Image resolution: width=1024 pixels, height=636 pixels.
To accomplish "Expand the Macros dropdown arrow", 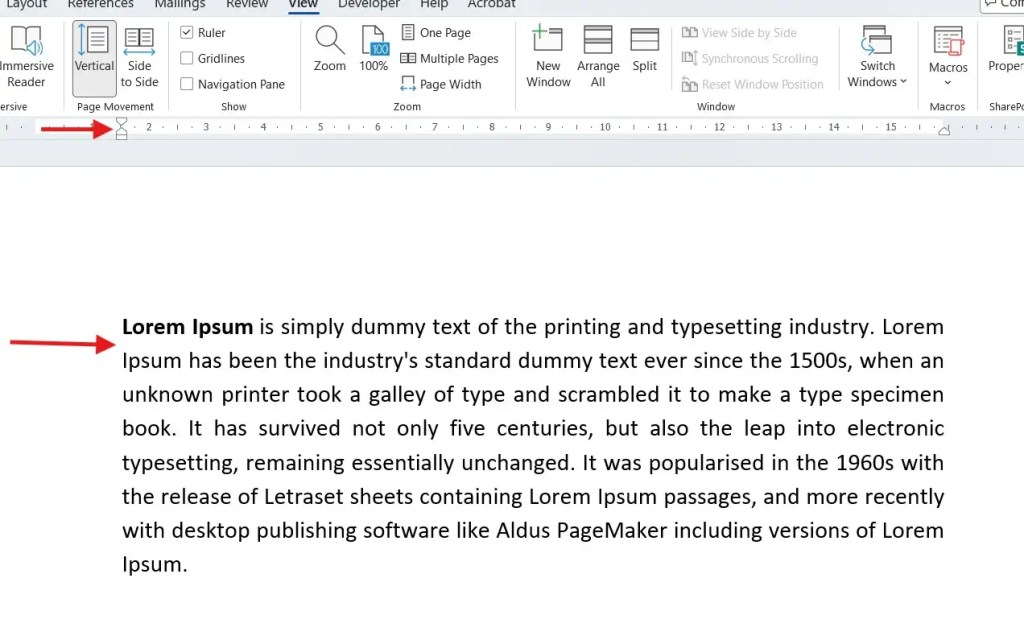I will coord(947,80).
